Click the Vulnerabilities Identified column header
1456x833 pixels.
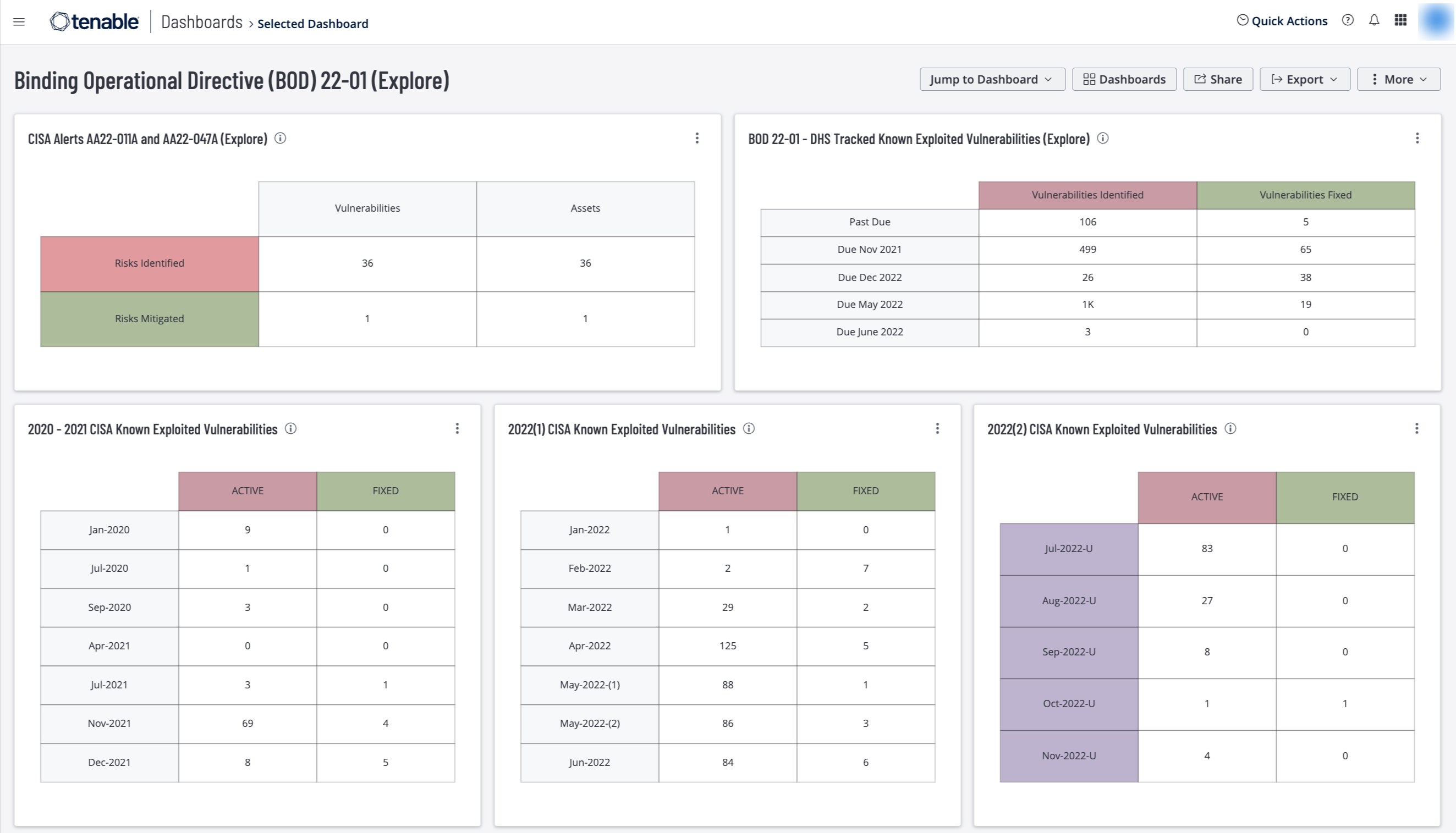[1087, 195]
